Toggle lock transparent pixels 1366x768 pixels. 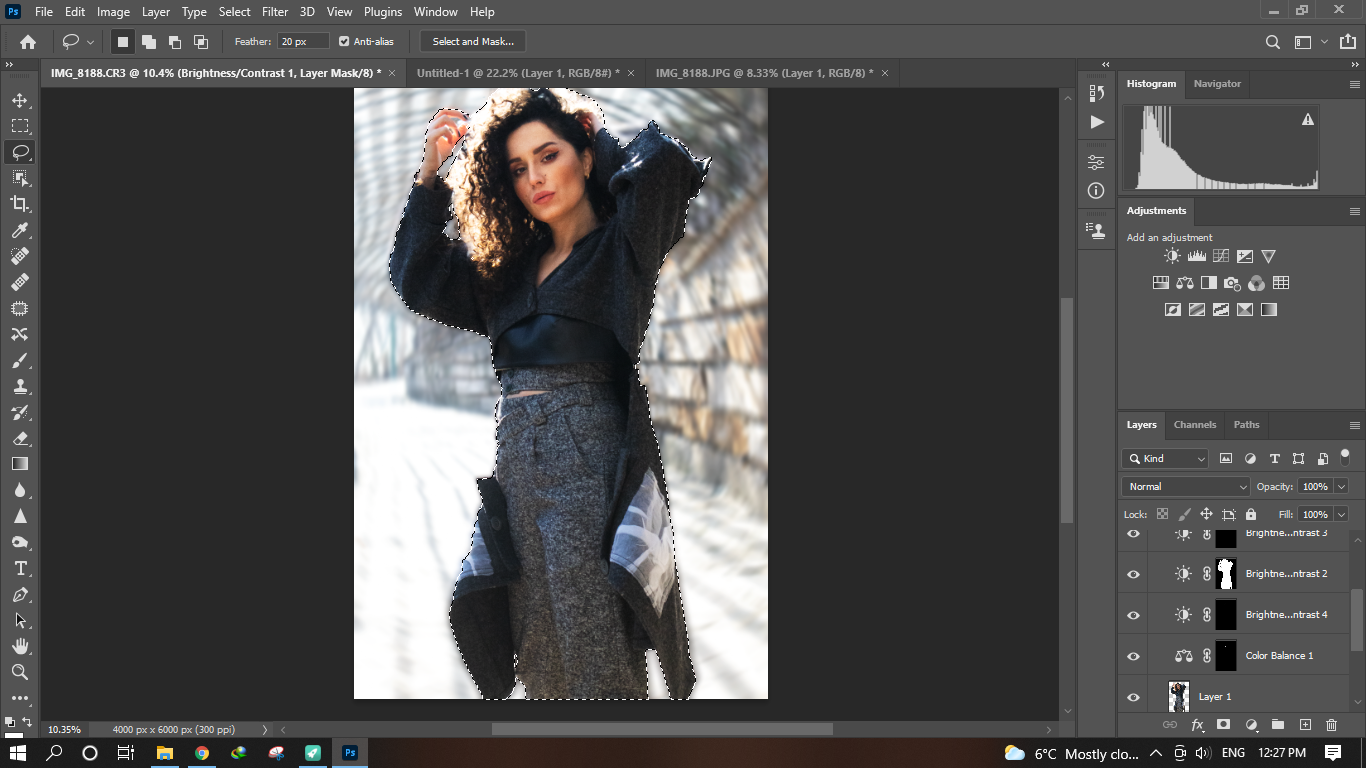point(1162,514)
